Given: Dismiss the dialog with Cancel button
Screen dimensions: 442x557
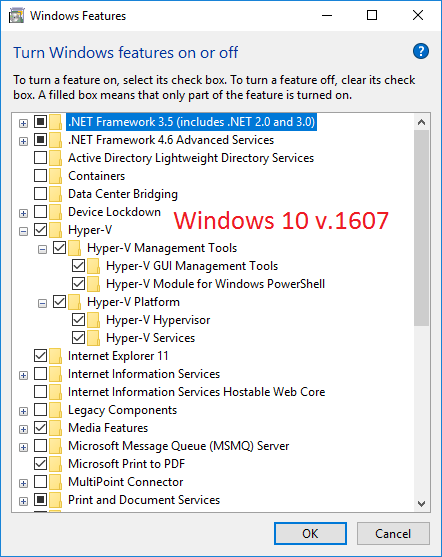Looking at the screenshot, I should pyautogui.click(x=393, y=533).
